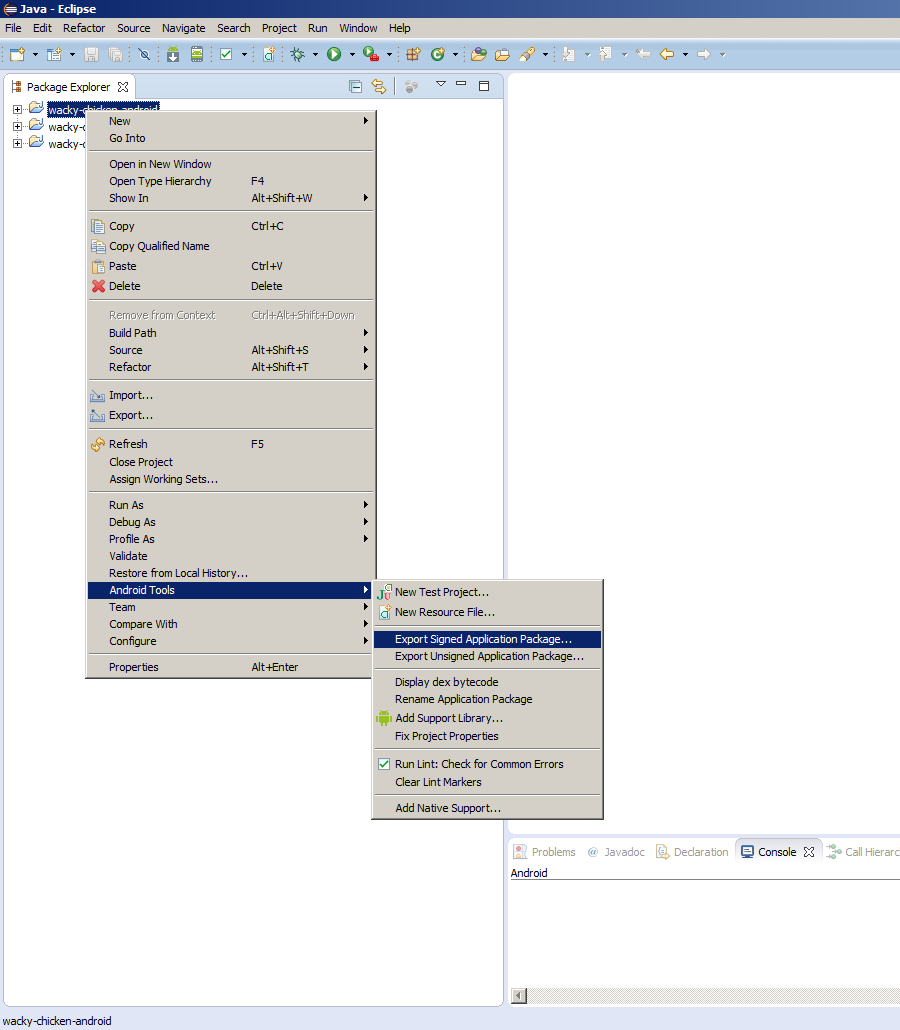Click the Previous Annotation toolbar icon
Viewport: 900px width, 1030px height.
pyautogui.click(x=606, y=55)
